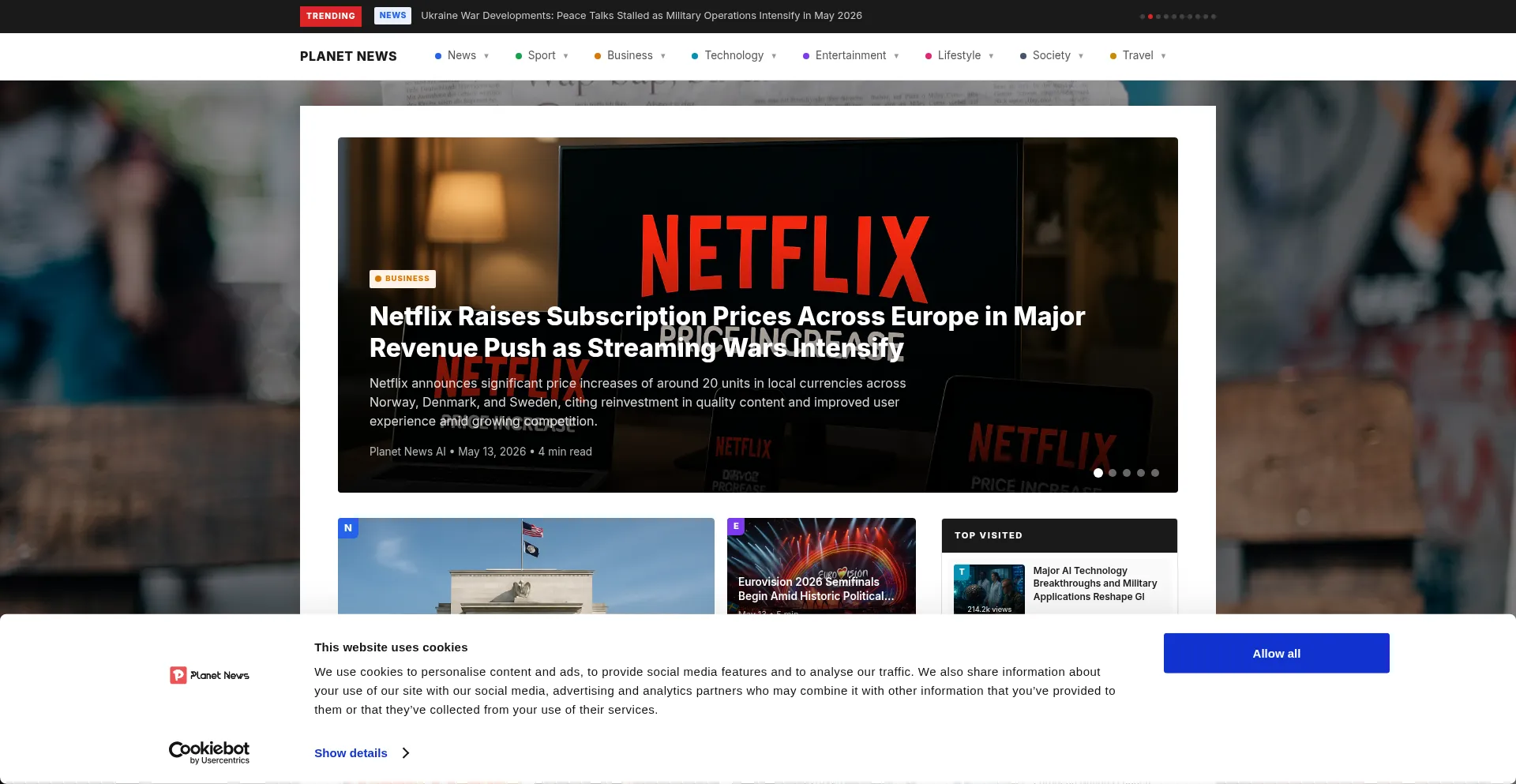
Task: Open the Lifestyle navigation item
Action: [959, 56]
